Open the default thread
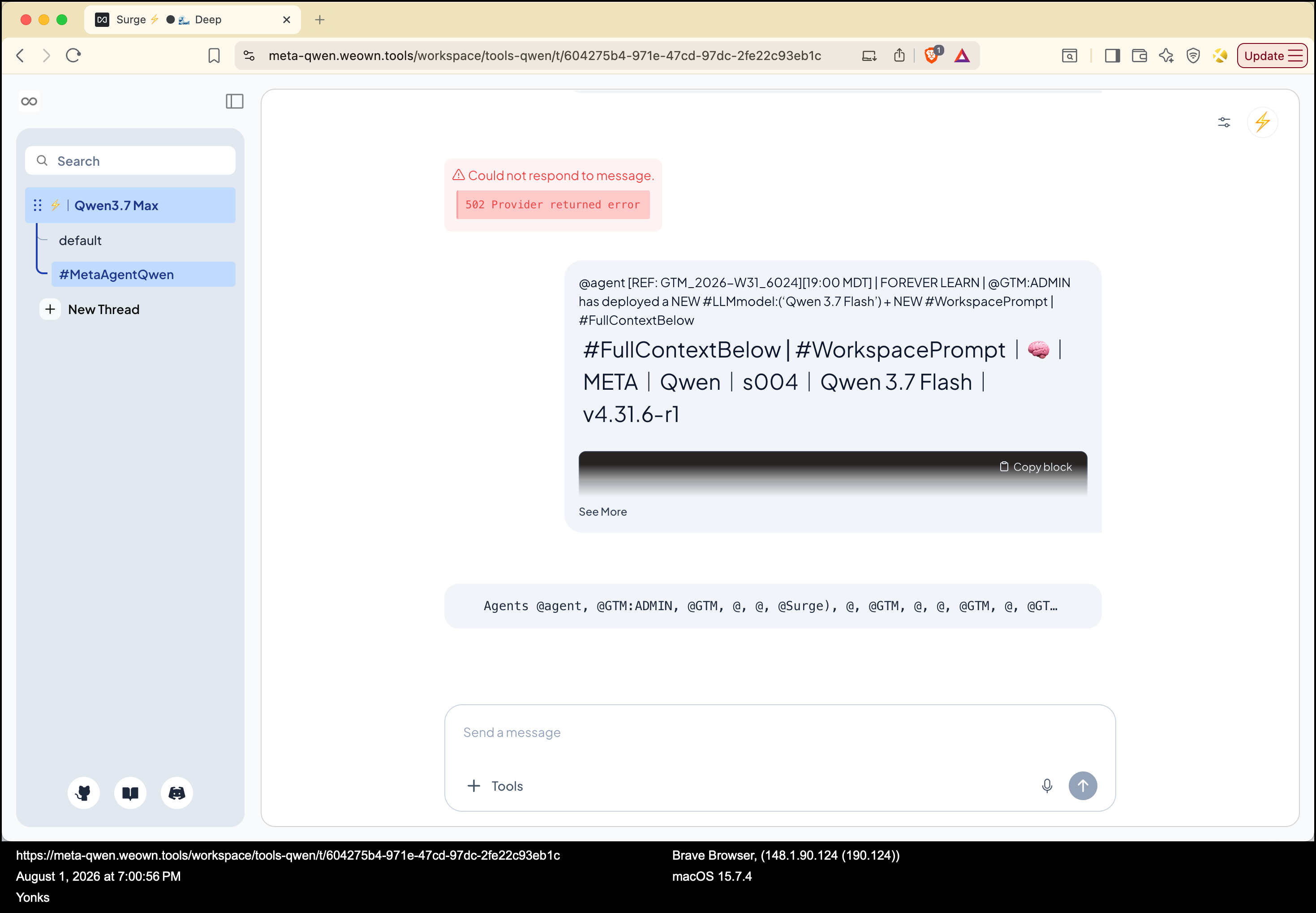Screen dimensions: 1316x913 click(x=80, y=241)
